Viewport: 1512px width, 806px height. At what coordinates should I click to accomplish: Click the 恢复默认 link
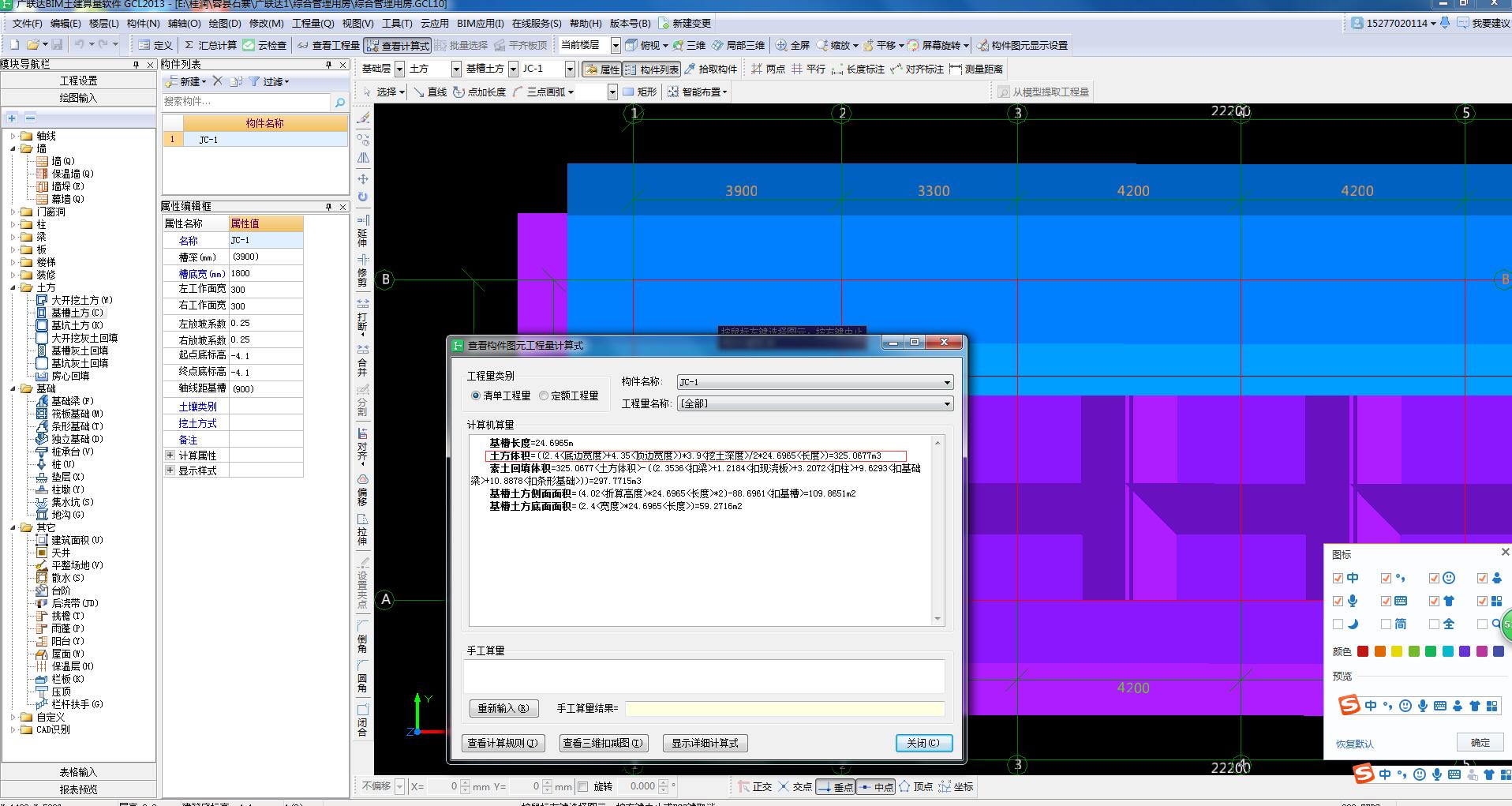1354,744
